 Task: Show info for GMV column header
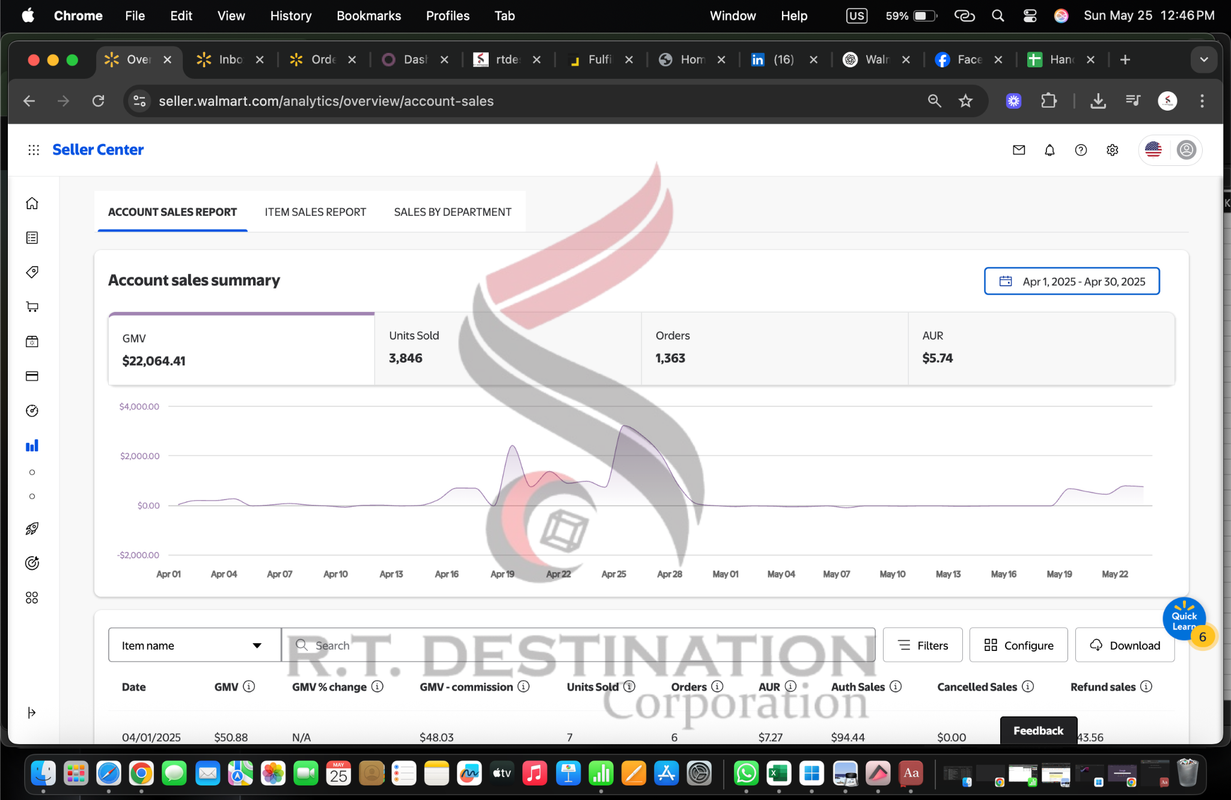(249, 687)
